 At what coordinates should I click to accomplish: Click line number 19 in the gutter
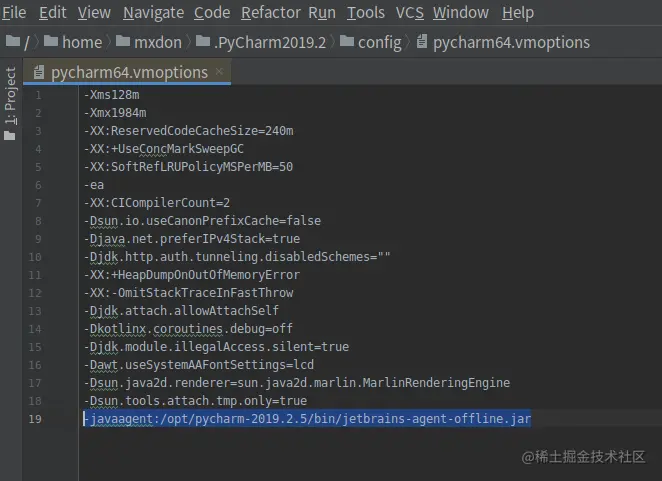click(35, 419)
